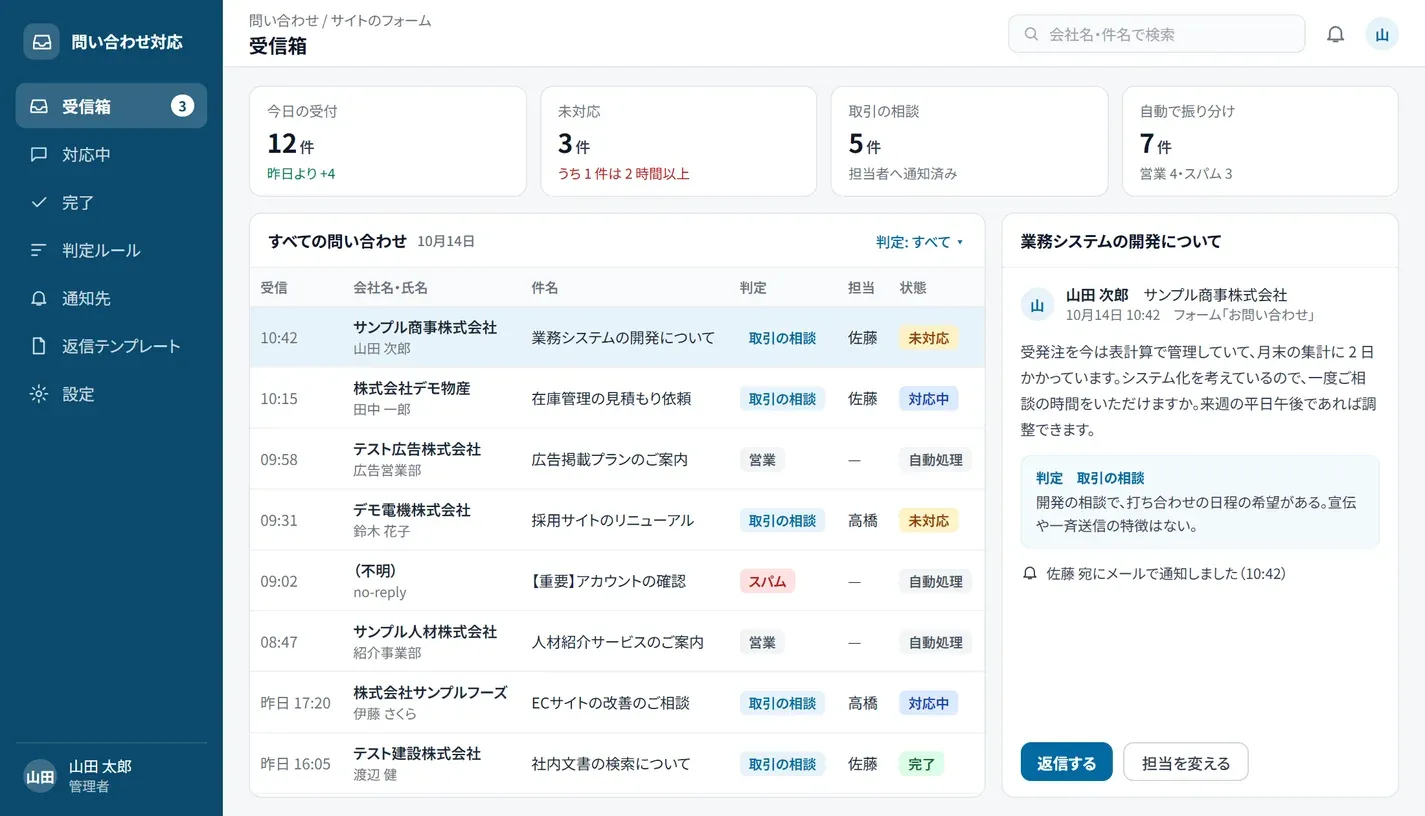Select the 株式会社デモ物産 row
1425x816 pixels.
tap(617, 398)
